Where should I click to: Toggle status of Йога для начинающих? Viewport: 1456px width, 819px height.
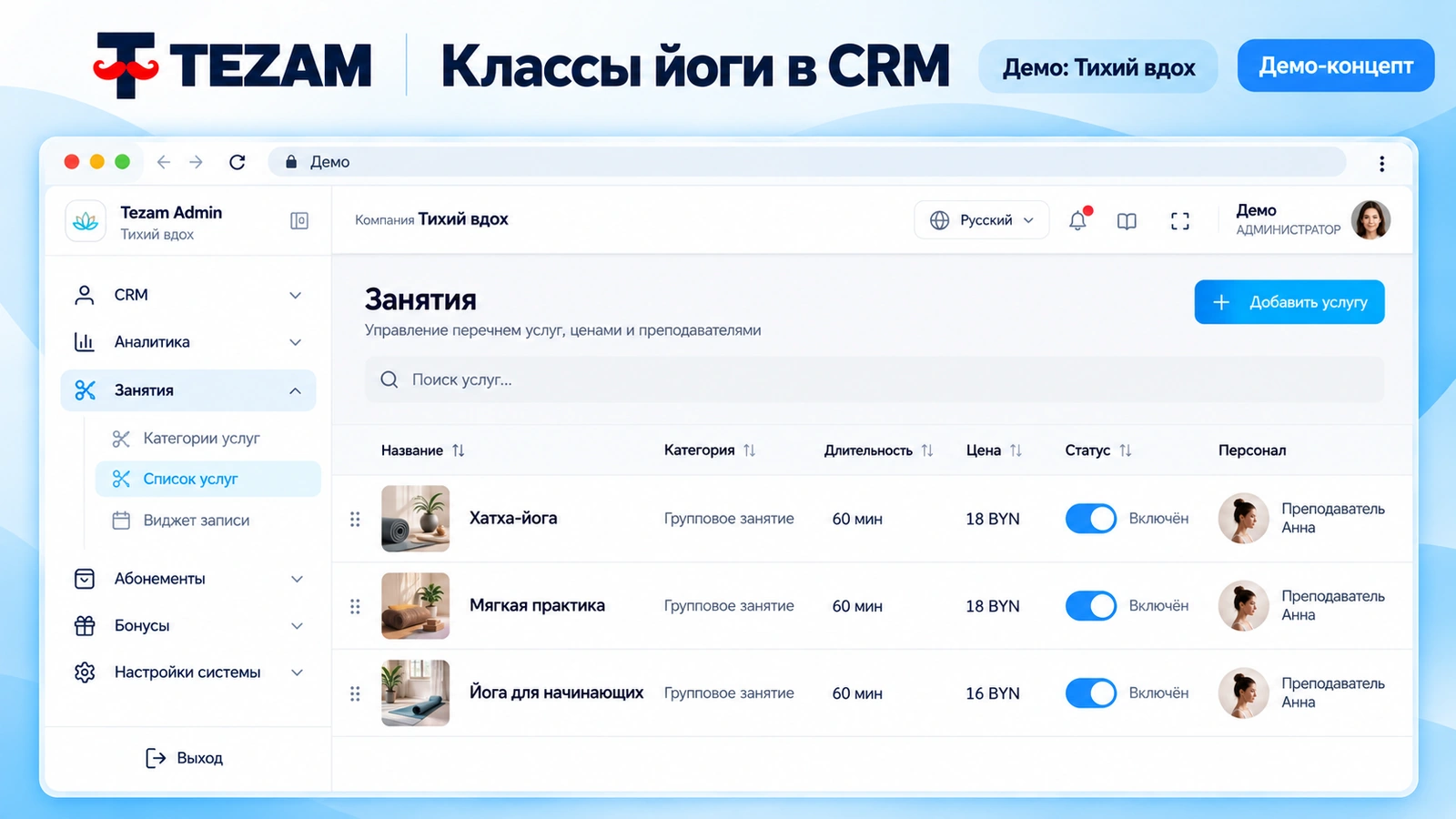point(1091,693)
